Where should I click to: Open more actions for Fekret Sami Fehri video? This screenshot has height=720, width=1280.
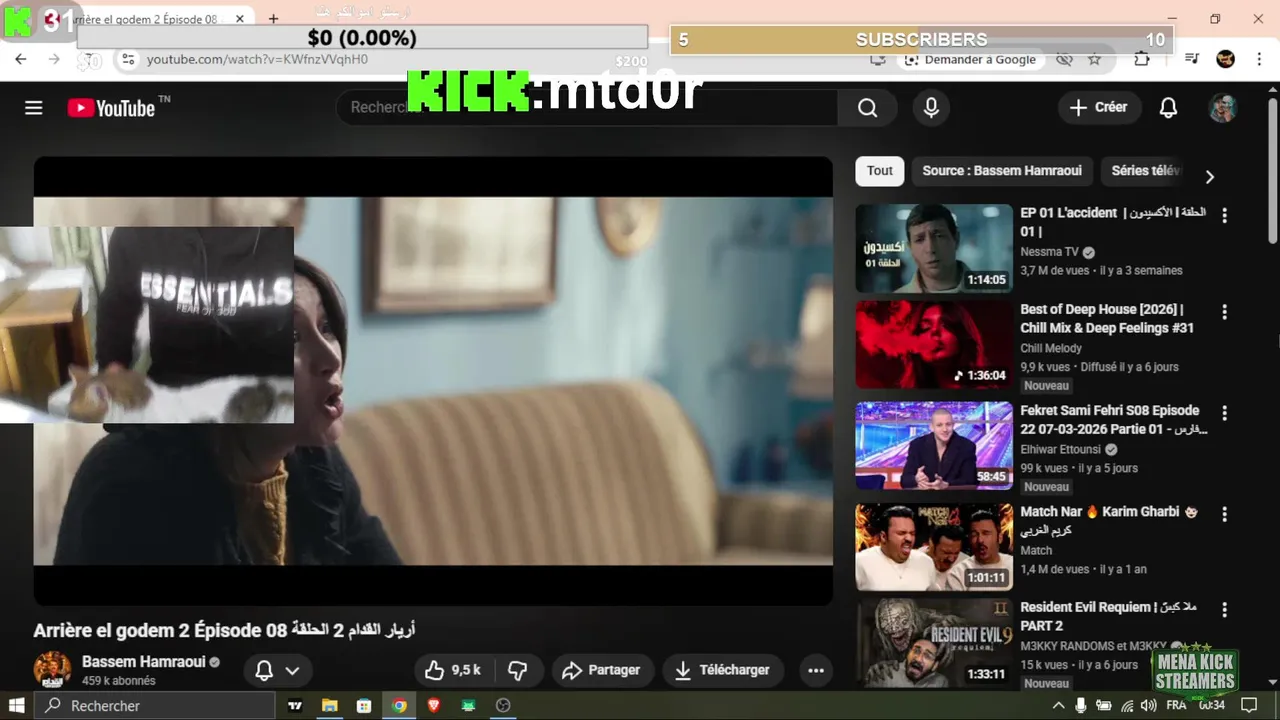pos(1224,413)
